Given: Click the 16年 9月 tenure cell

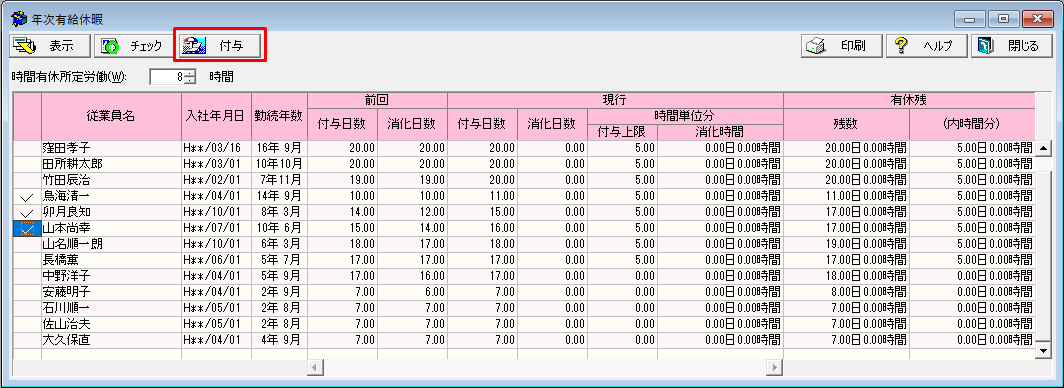Looking at the screenshot, I should point(279,148).
